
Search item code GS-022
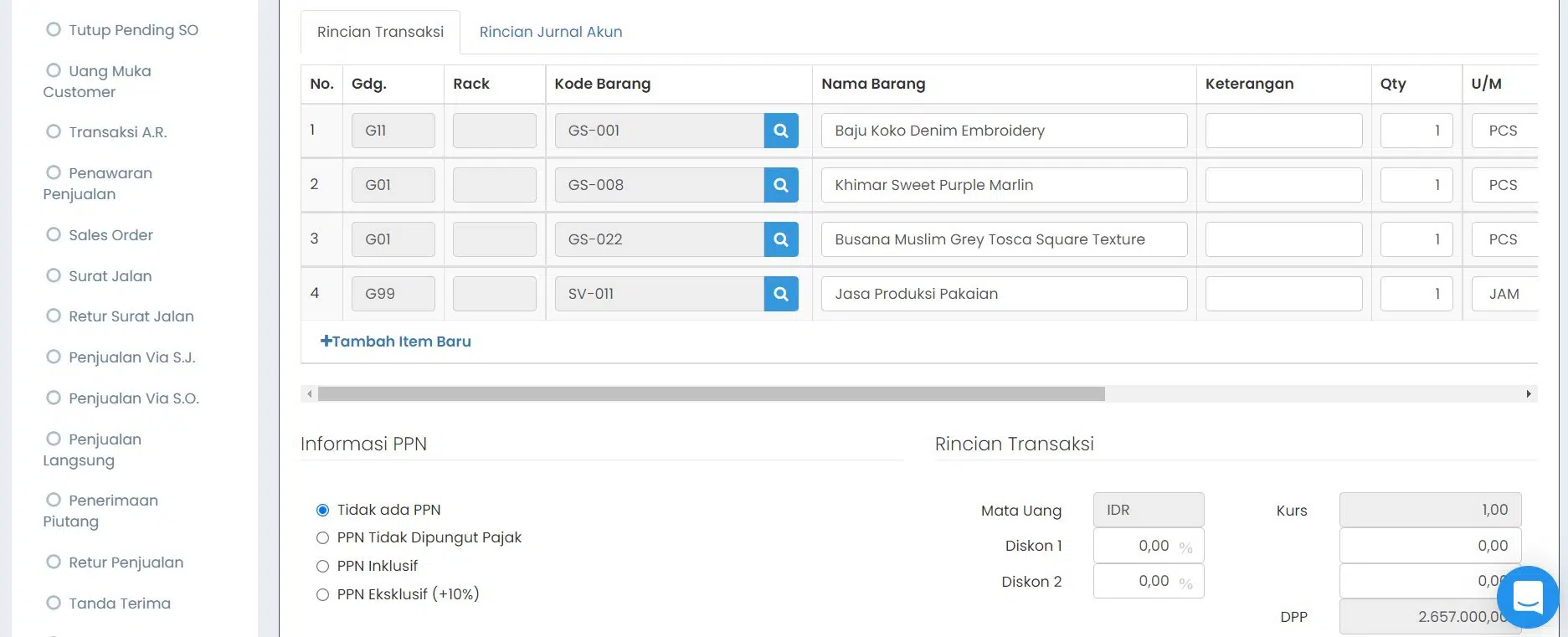point(780,239)
